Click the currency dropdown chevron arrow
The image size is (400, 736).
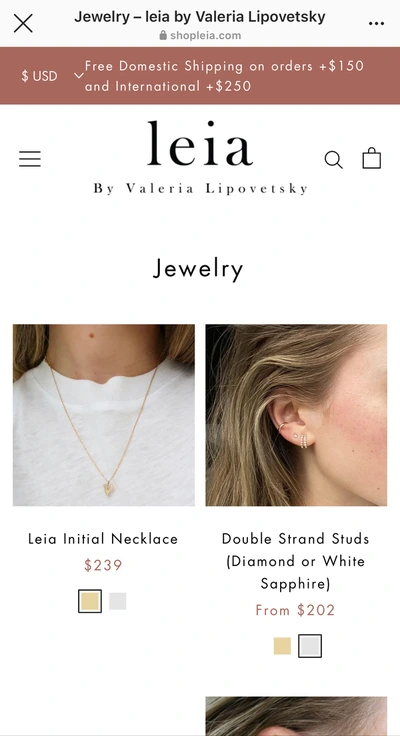pyautogui.click(x=79, y=76)
